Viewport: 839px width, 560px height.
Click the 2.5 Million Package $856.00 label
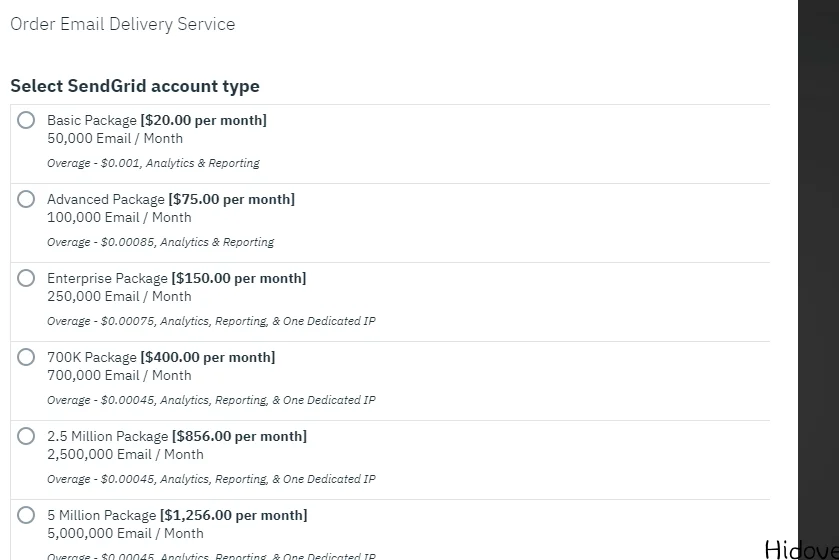177,436
